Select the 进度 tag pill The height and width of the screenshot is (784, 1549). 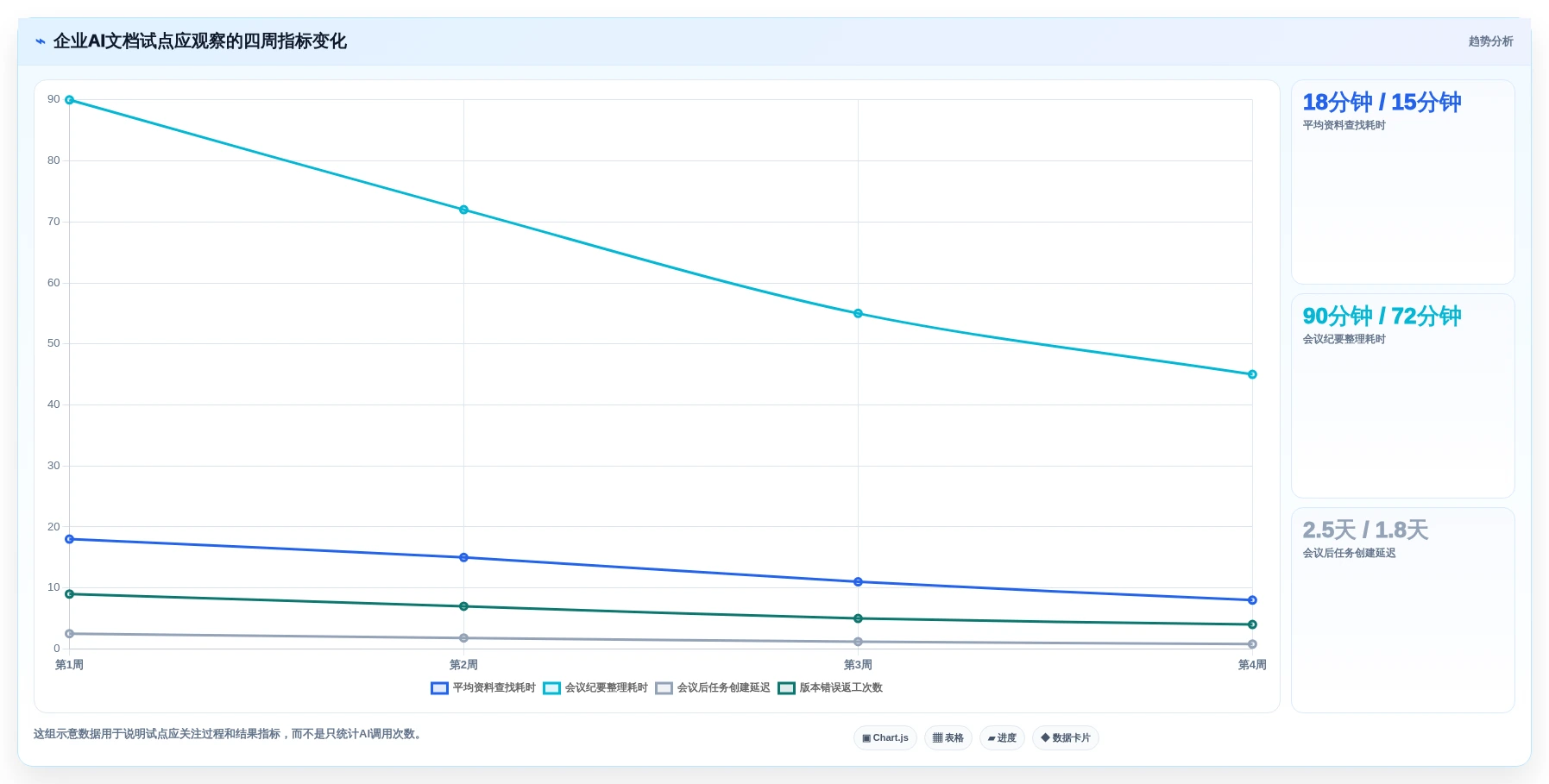[1002, 738]
